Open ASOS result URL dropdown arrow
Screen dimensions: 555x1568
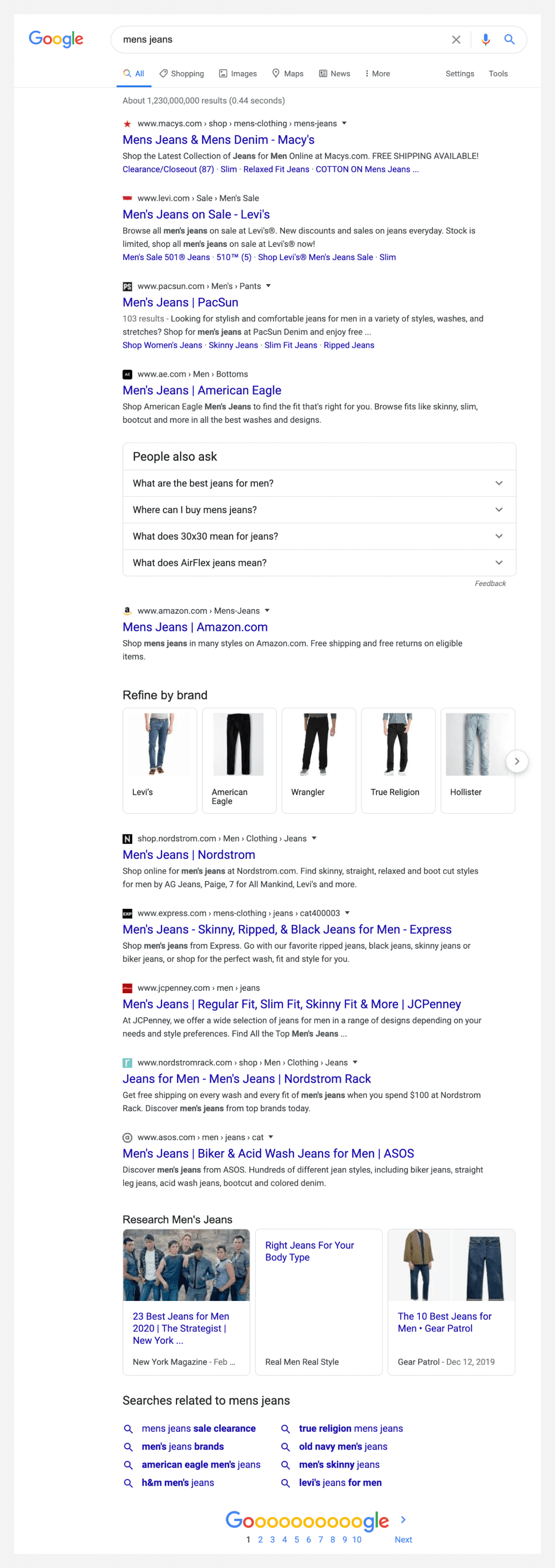271,1137
